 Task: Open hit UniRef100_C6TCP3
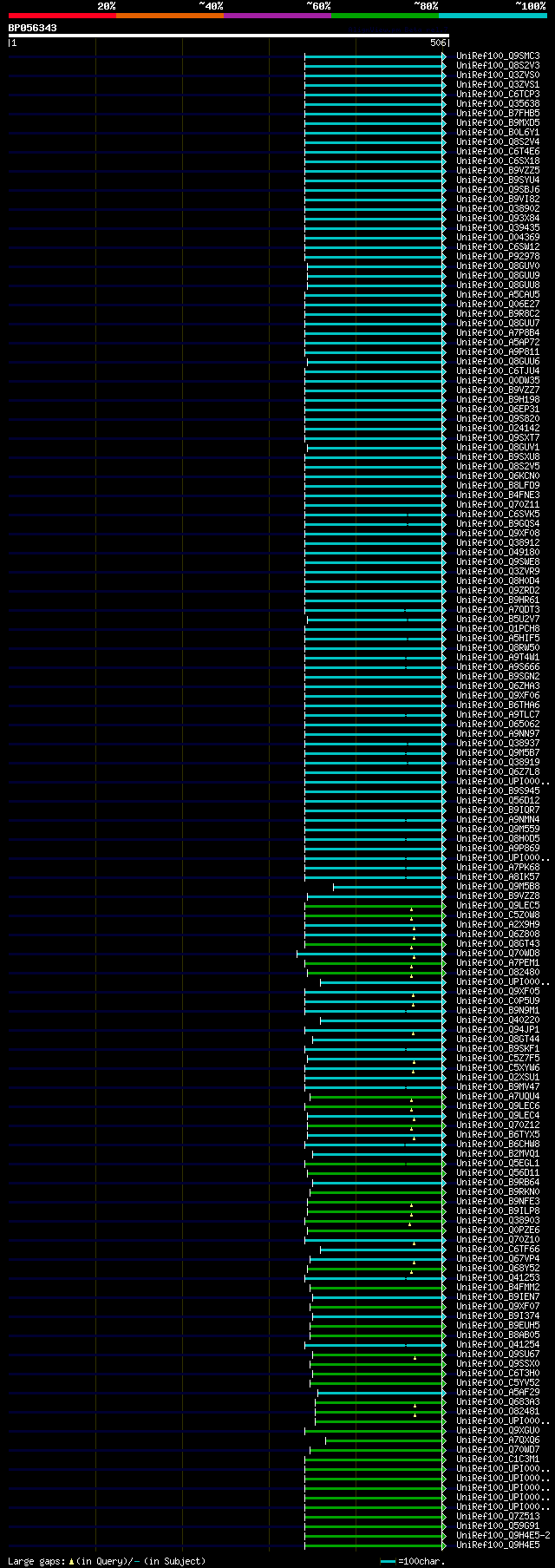[x=498, y=94]
